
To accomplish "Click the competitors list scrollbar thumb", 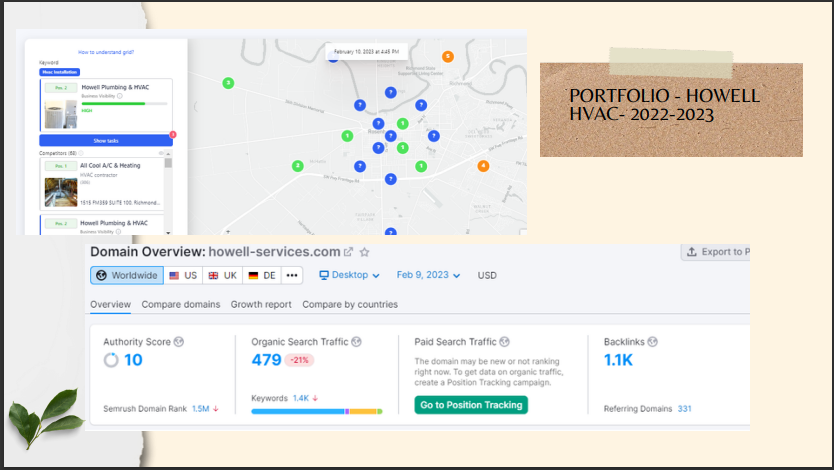I will coord(168,163).
